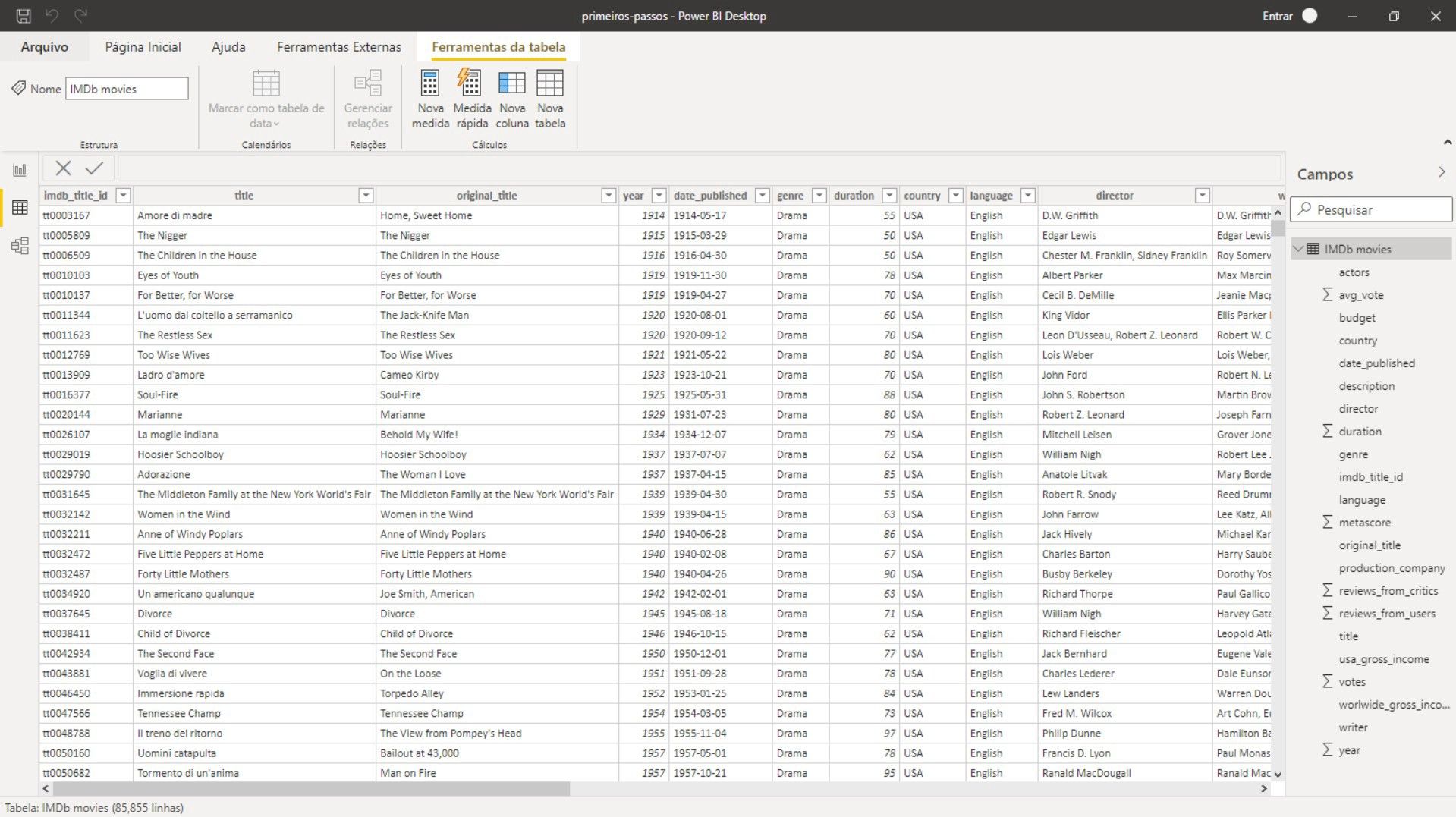Create a quick measure with Medida rápida

471,83
